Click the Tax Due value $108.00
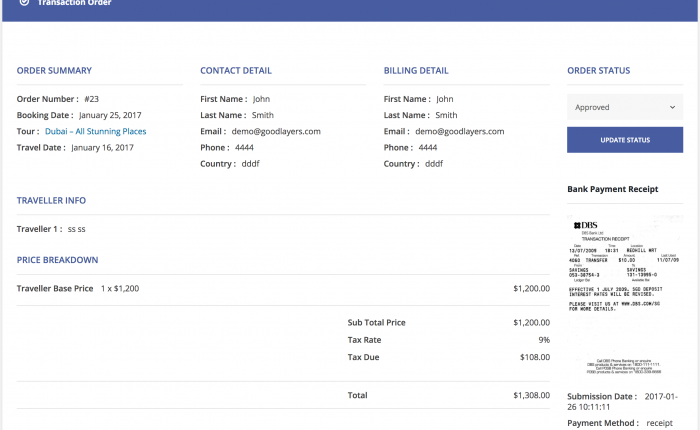The height and width of the screenshot is (430, 700). pos(535,357)
